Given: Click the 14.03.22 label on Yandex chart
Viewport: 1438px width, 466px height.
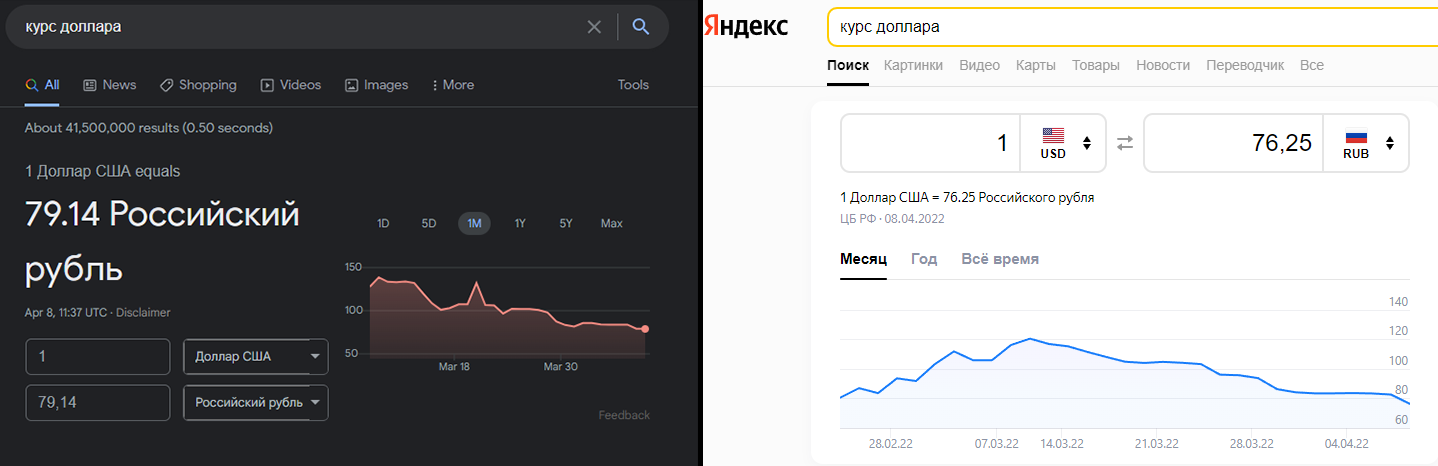Looking at the screenshot, I should [1062, 443].
